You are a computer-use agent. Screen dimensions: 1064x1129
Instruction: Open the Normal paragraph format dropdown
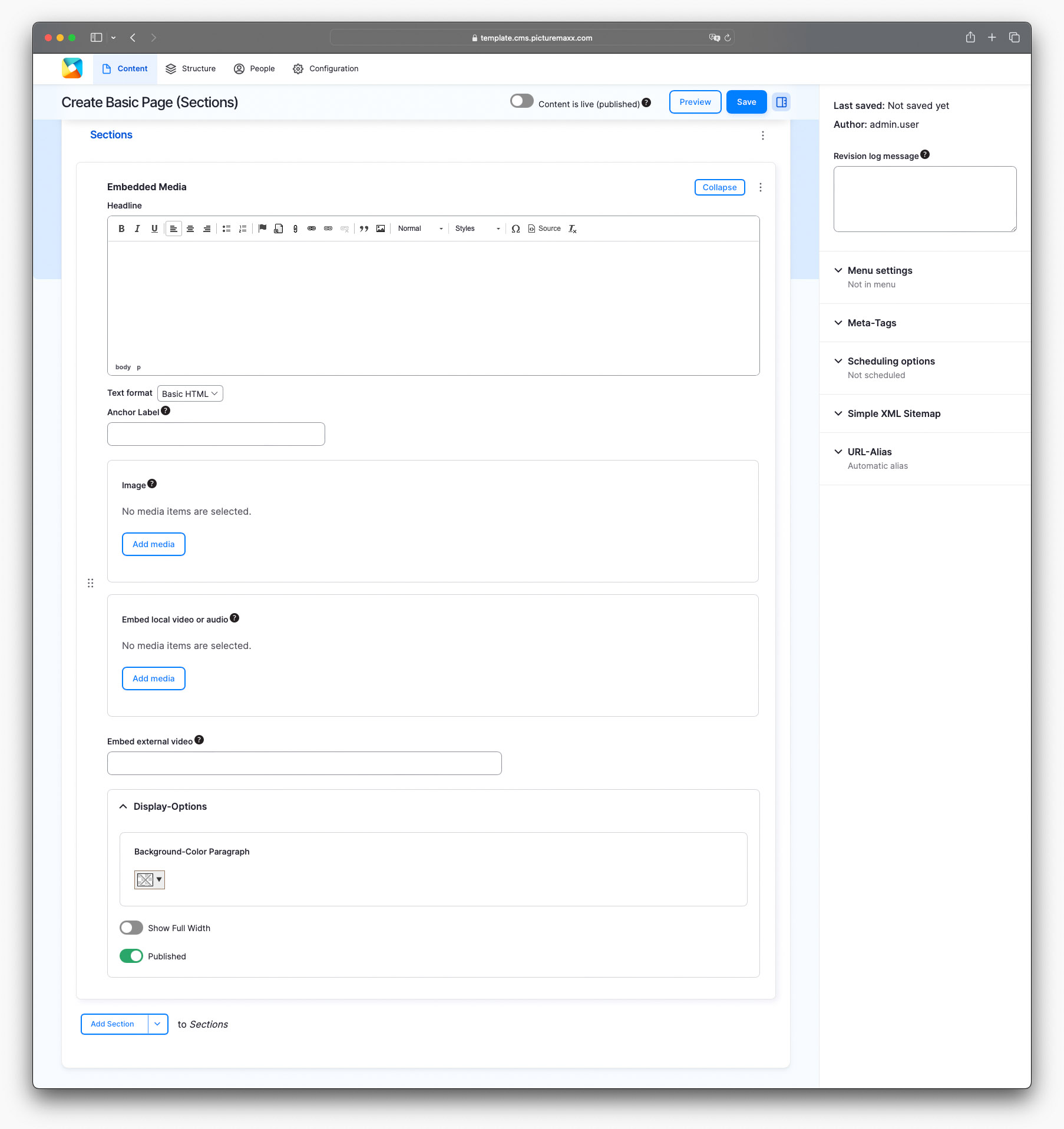pyautogui.click(x=420, y=229)
